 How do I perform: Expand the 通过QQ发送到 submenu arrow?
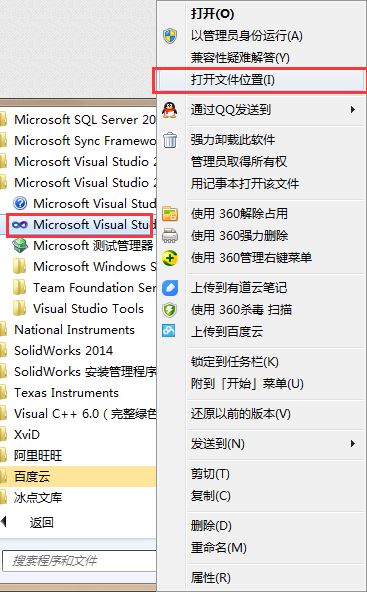click(353, 110)
